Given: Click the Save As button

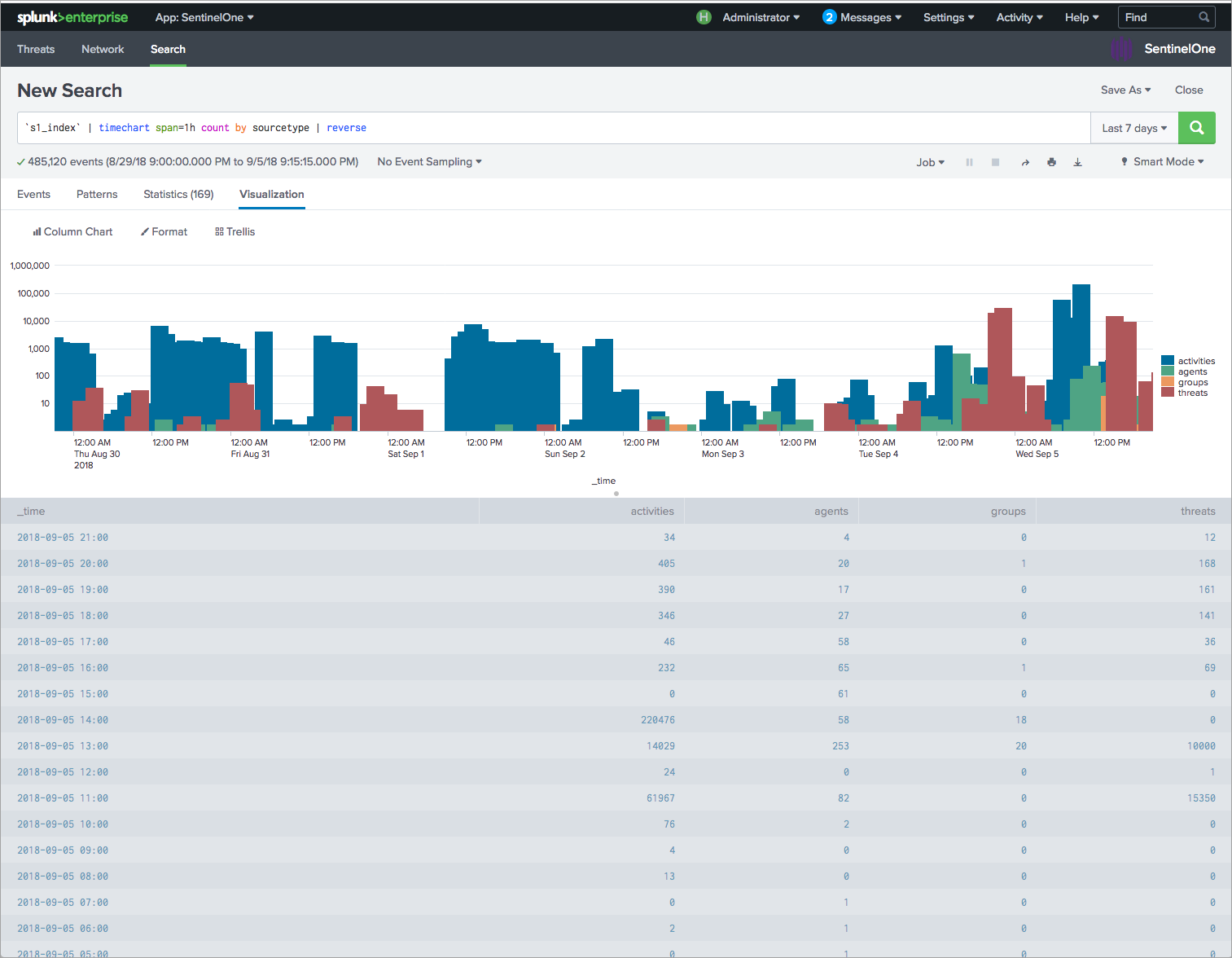Looking at the screenshot, I should tap(1125, 90).
